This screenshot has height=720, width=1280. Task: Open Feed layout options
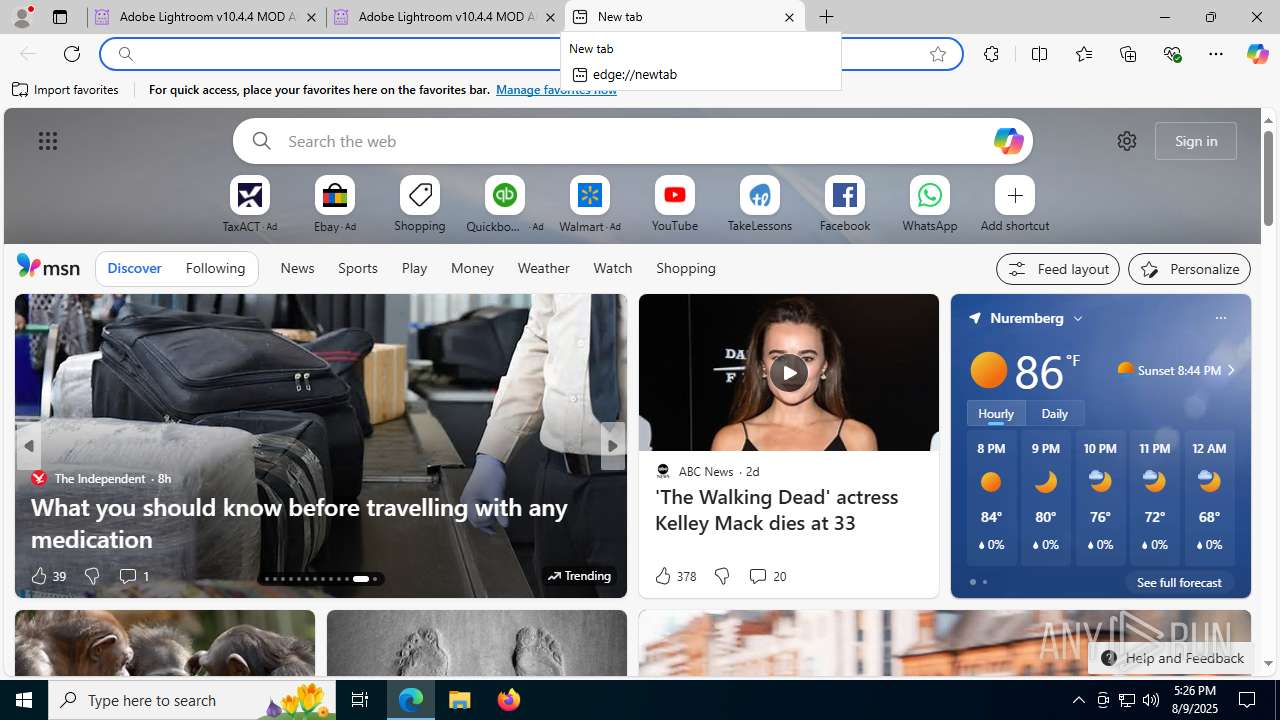[x=1058, y=269]
